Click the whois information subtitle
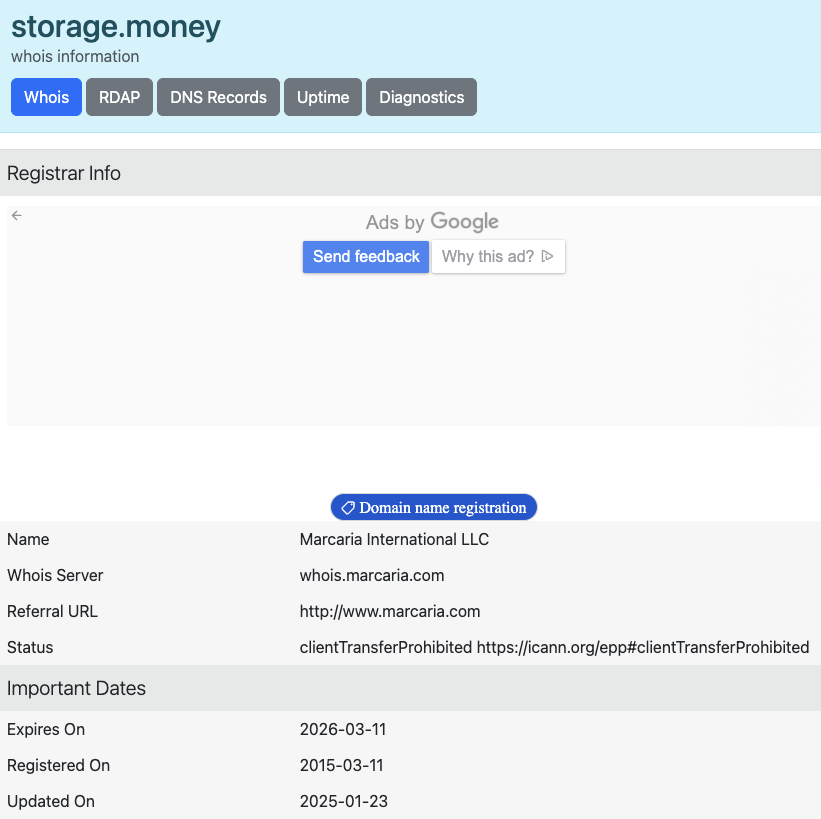This screenshot has width=821, height=819. pos(75,57)
